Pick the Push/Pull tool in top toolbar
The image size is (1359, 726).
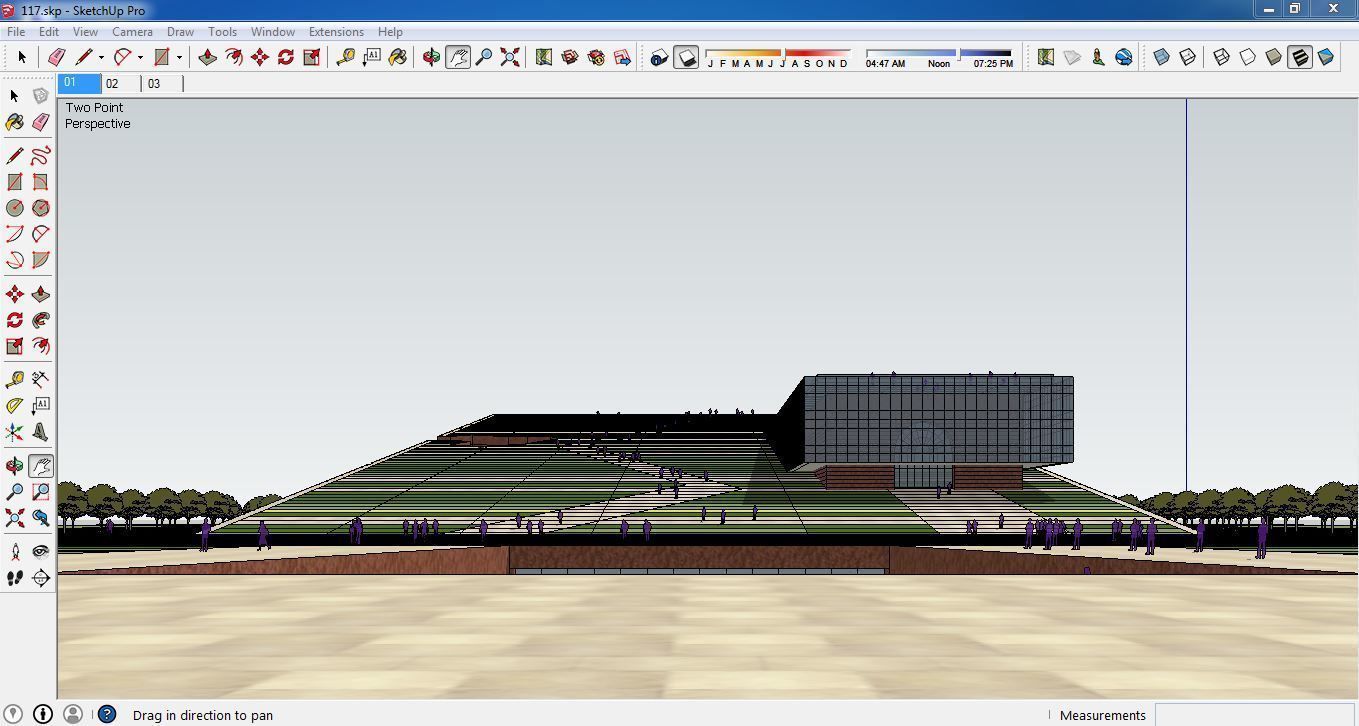click(208, 57)
